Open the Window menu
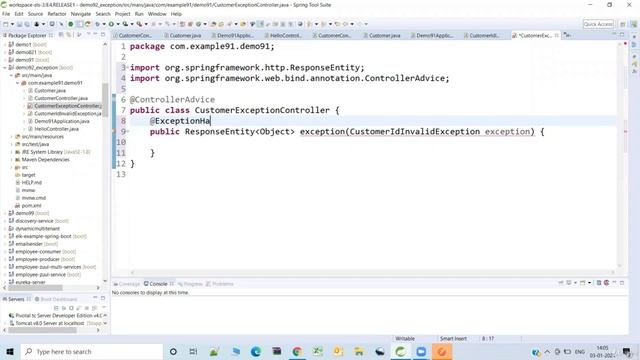Screen dimensions: 640x360 click(157, 14)
